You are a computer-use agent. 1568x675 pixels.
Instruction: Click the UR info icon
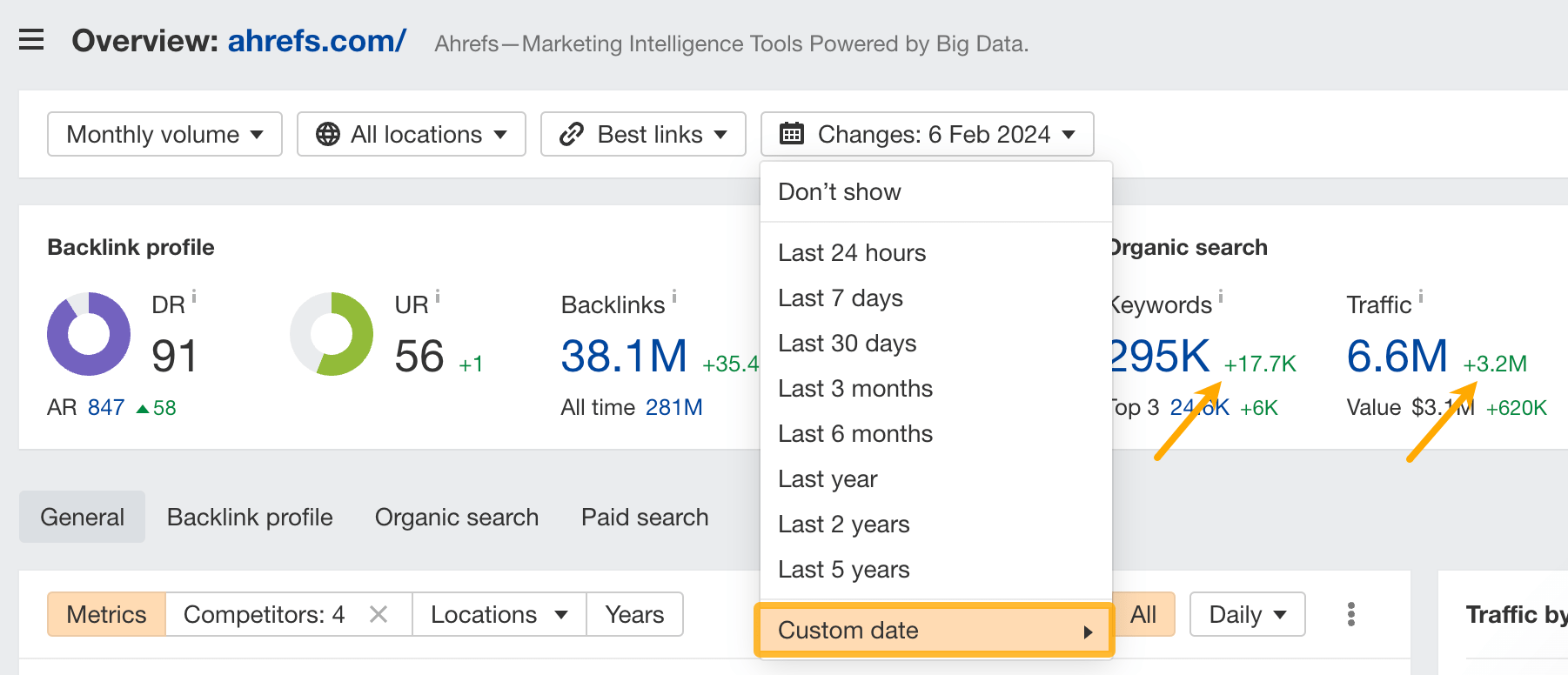pyautogui.click(x=438, y=297)
